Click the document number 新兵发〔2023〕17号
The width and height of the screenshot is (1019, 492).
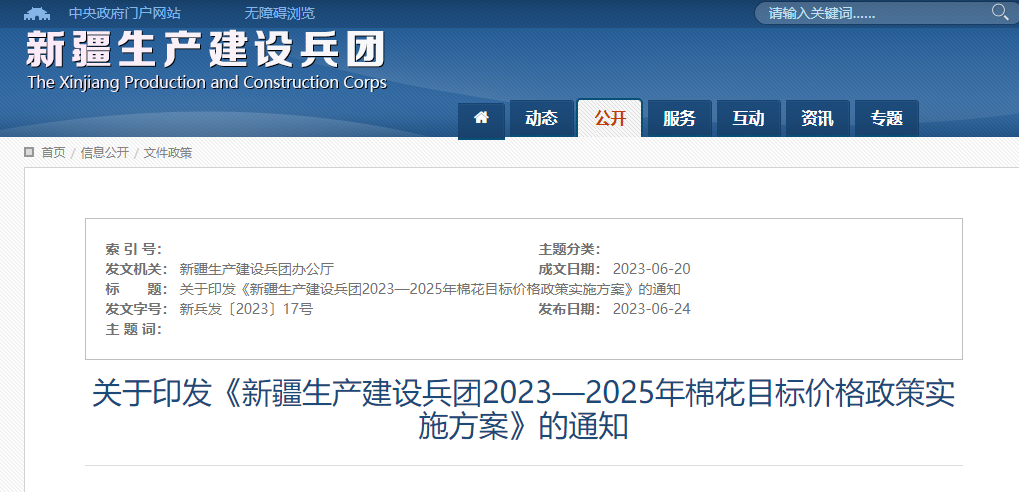tap(246, 309)
